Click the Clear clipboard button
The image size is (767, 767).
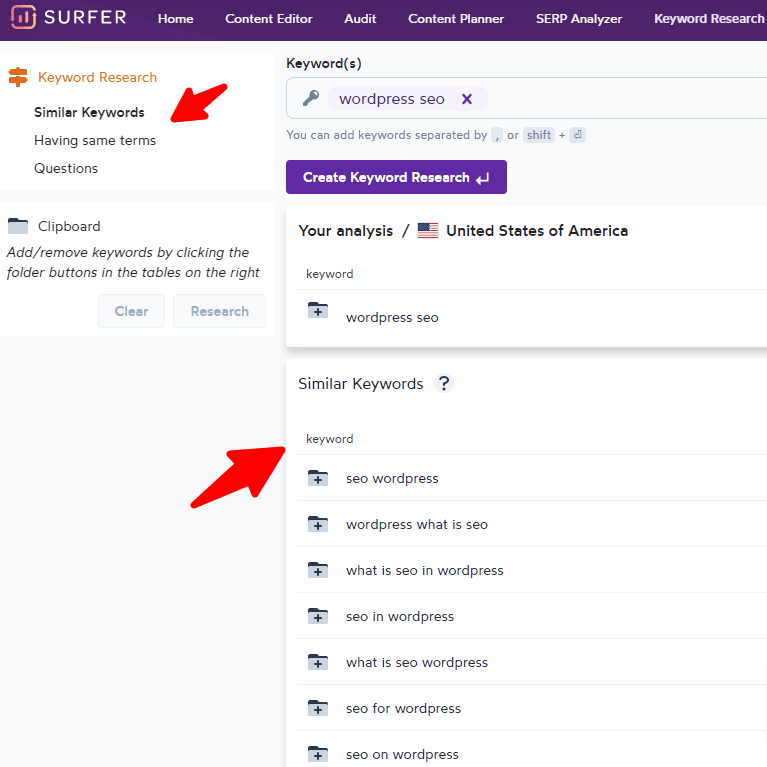pos(132,311)
